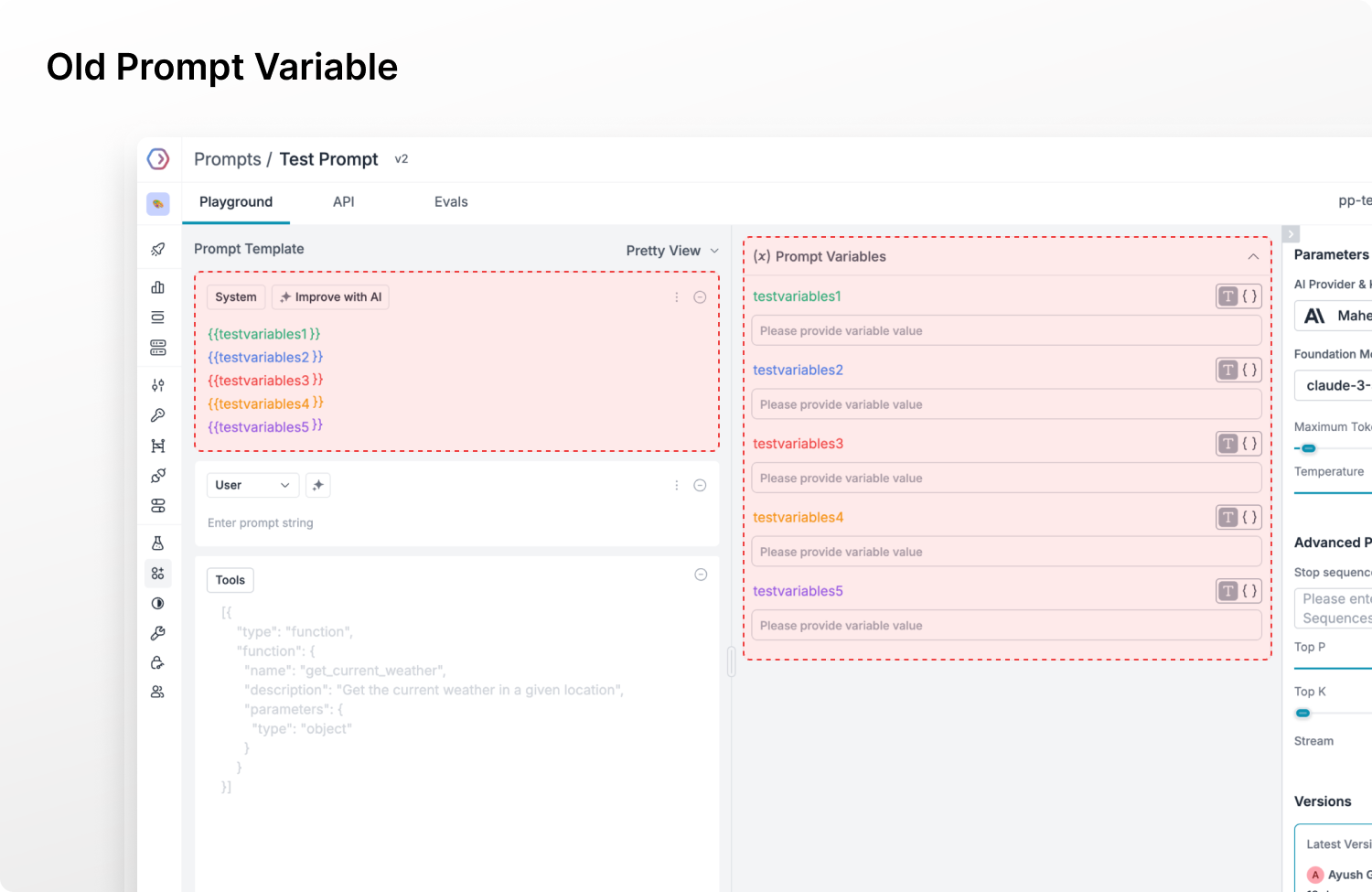Click the sparkle icon beside the User dropdown
The width and height of the screenshot is (1372, 892).
tap(318, 485)
